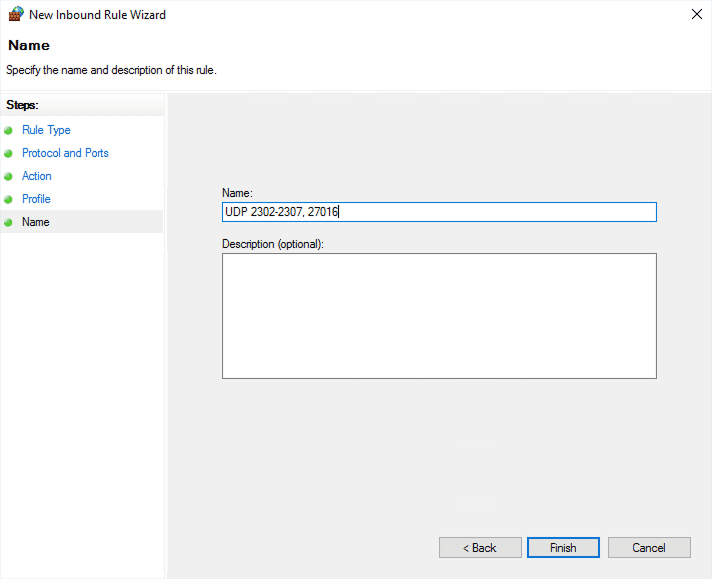Close the wizard window with X
The width and height of the screenshot is (712, 579).
point(696,15)
